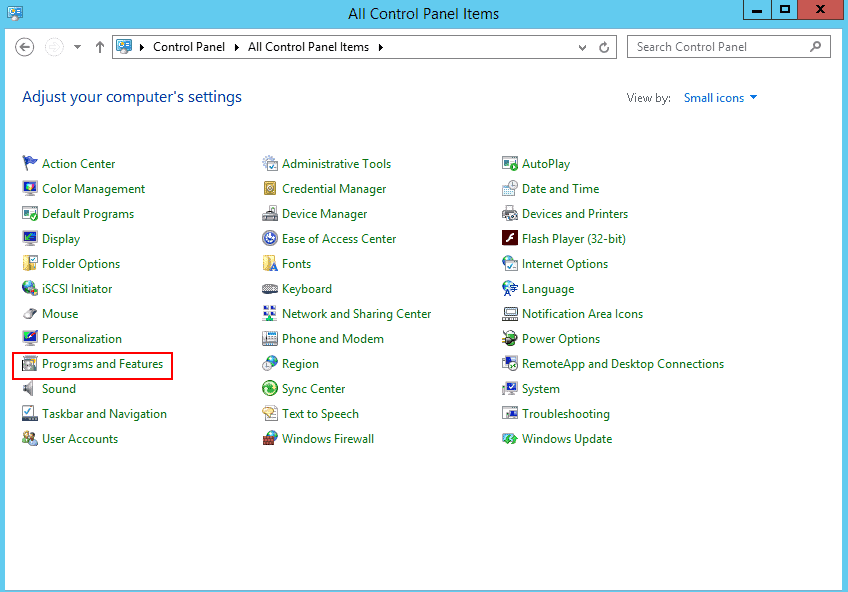Click the Action Center flag icon
Screen dimensions: 848x592
point(30,163)
